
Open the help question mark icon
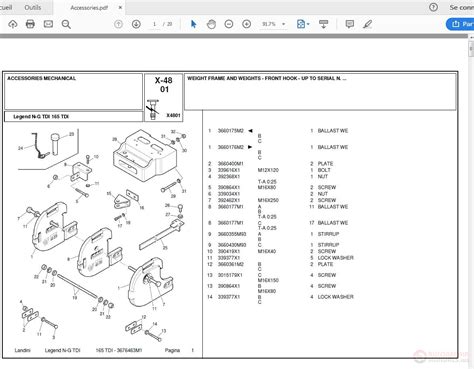coord(433,7)
